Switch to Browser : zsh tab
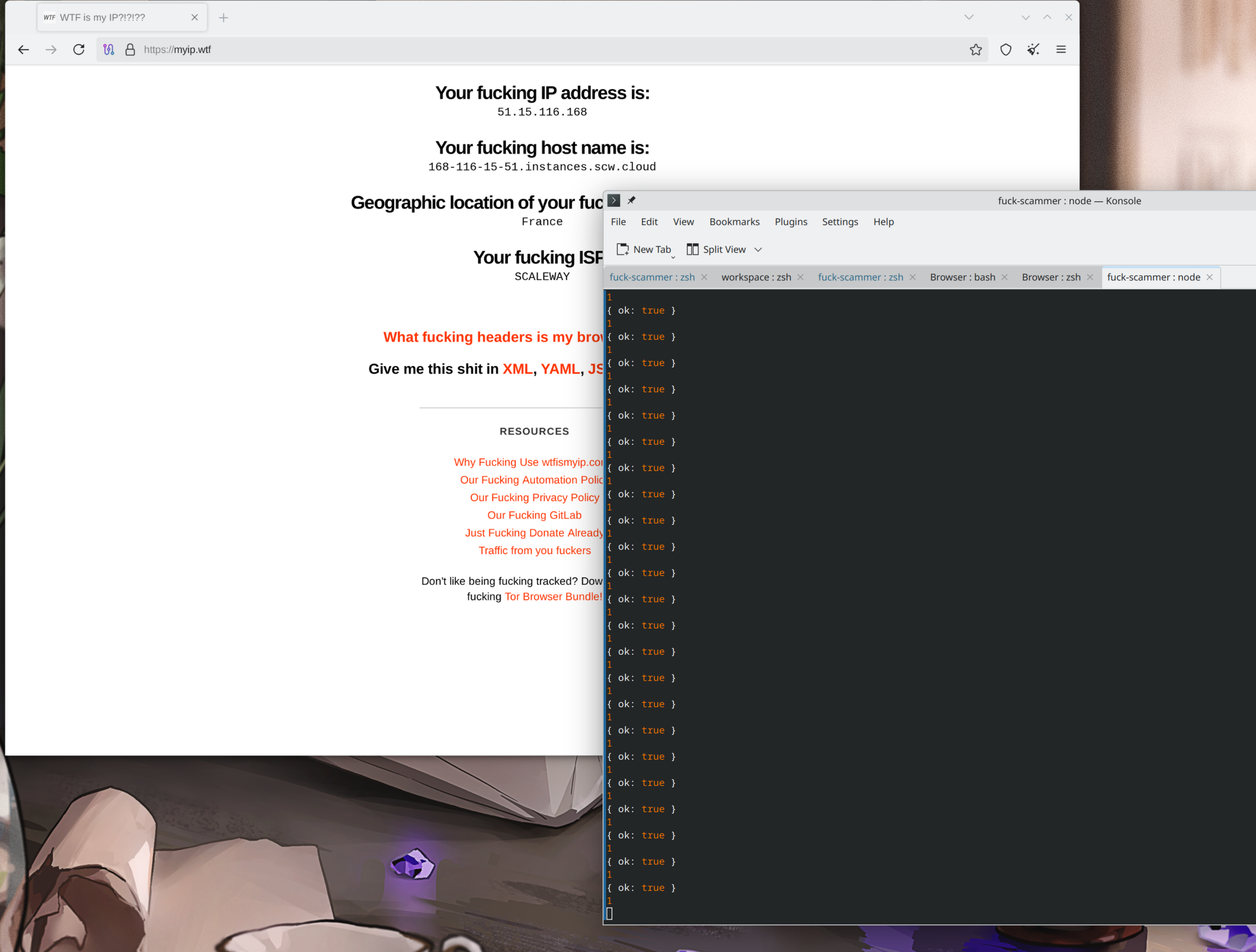 (x=1050, y=277)
